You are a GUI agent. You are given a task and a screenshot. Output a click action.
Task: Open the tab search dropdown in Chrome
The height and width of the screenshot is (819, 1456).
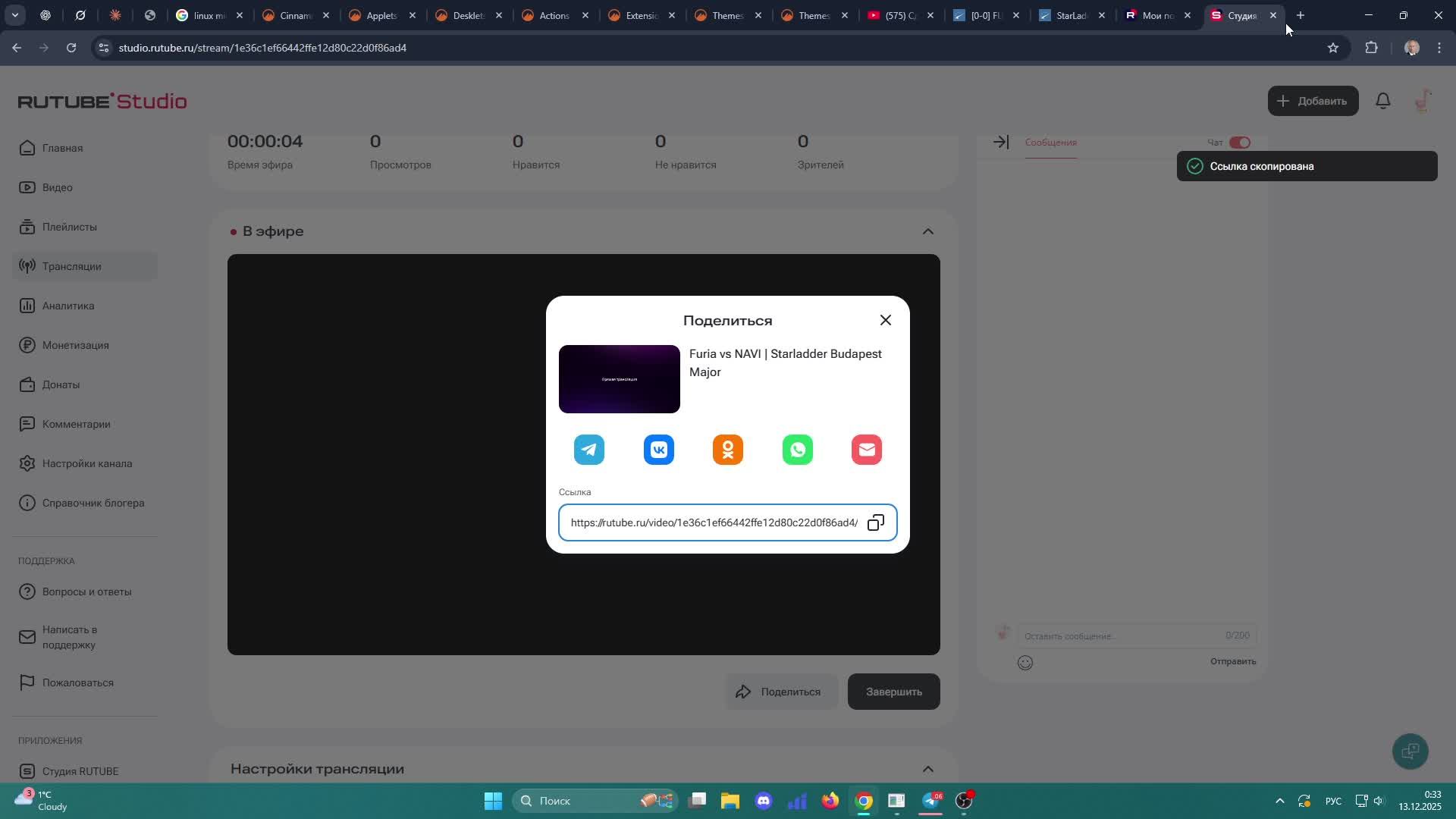(x=14, y=15)
